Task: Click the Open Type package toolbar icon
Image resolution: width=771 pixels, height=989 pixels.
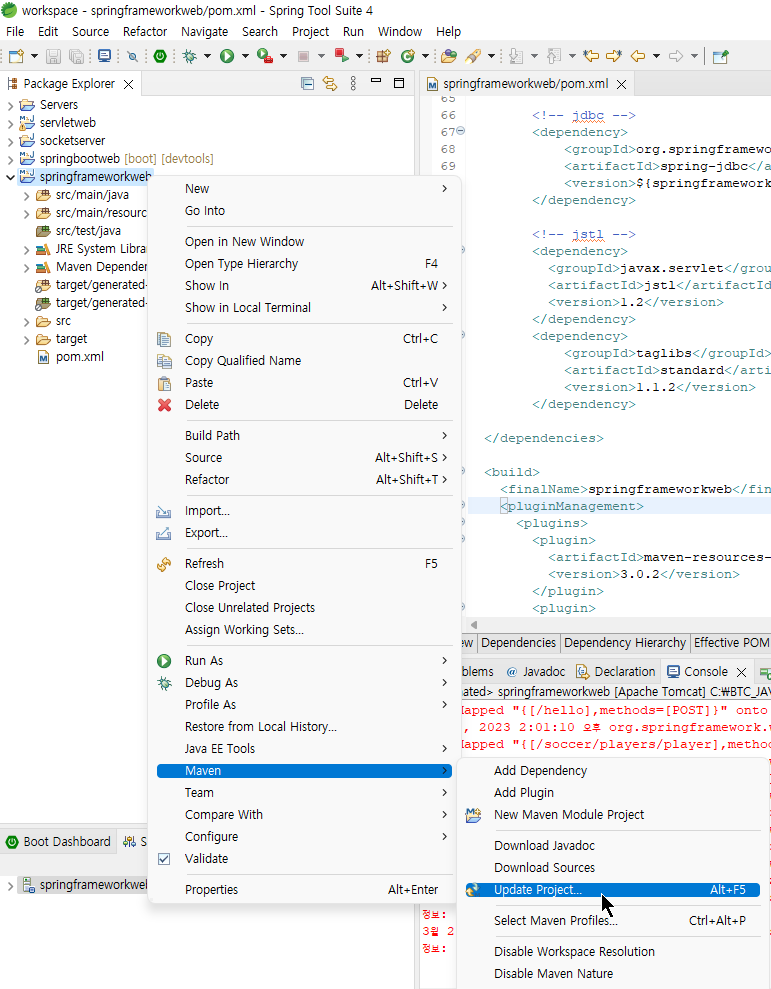Action: click(x=383, y=56)
